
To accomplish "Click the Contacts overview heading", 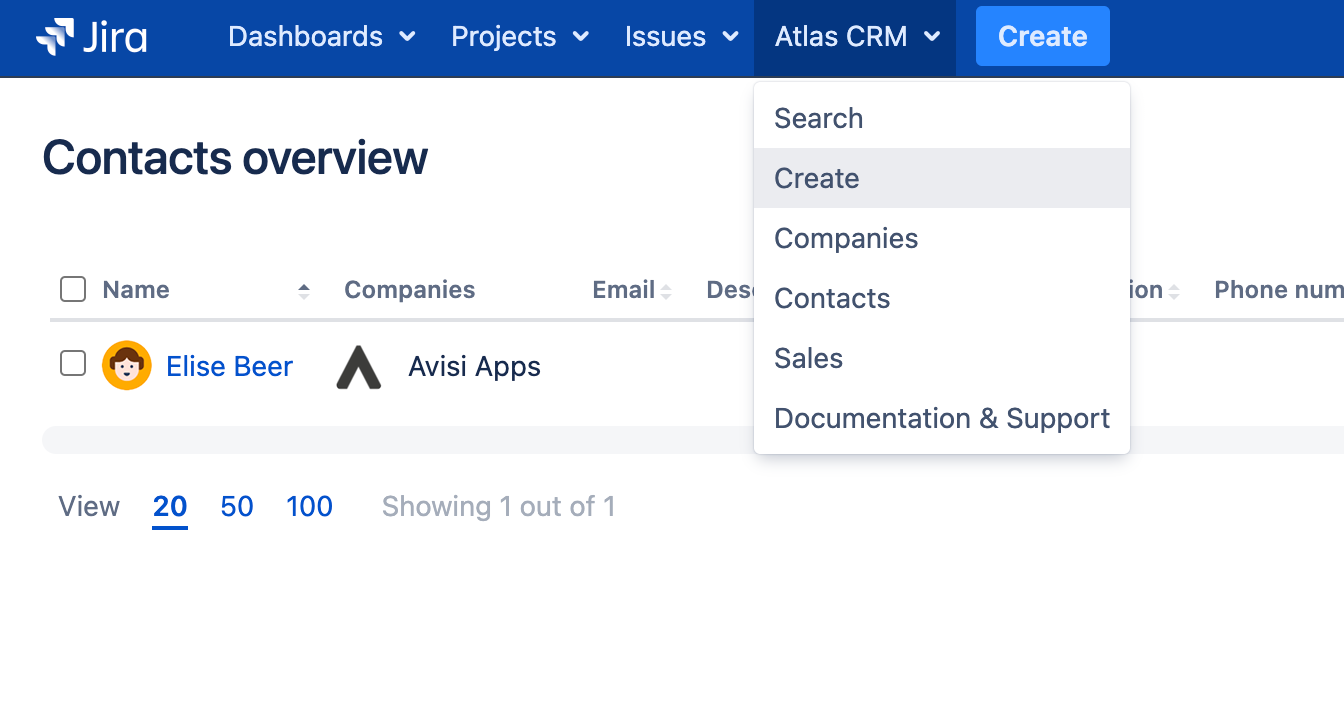I will [x=235, y=158].
